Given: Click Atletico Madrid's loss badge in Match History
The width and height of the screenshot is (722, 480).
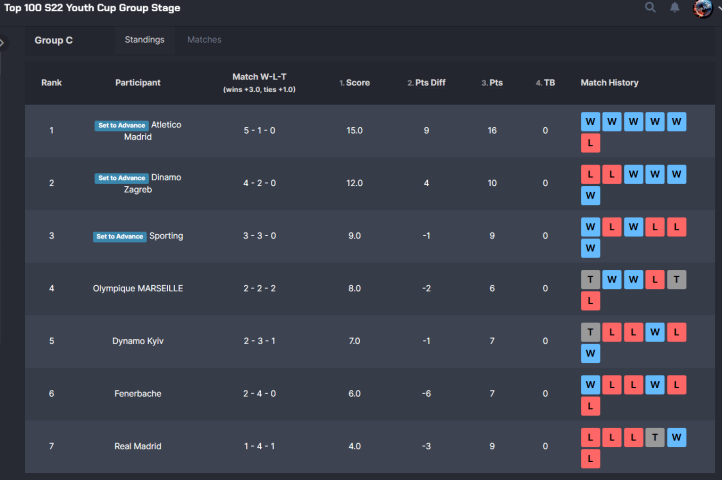Looking at the screenshot, I should point(590,143).
